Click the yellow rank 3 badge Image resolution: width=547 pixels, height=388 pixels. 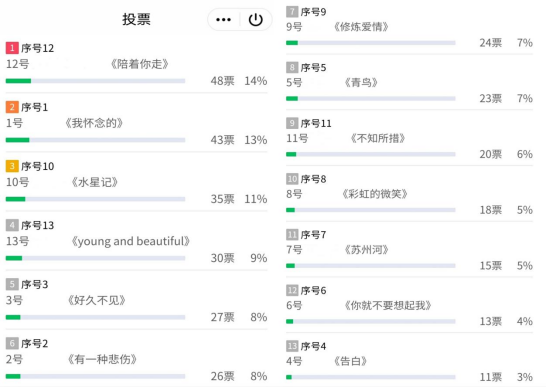click(12, 166)
